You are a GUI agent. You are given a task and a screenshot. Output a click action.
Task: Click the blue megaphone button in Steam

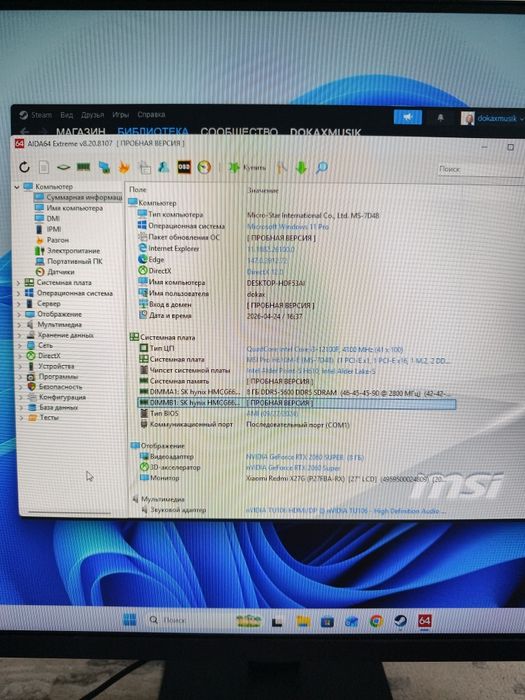click(x=408, y=117)
